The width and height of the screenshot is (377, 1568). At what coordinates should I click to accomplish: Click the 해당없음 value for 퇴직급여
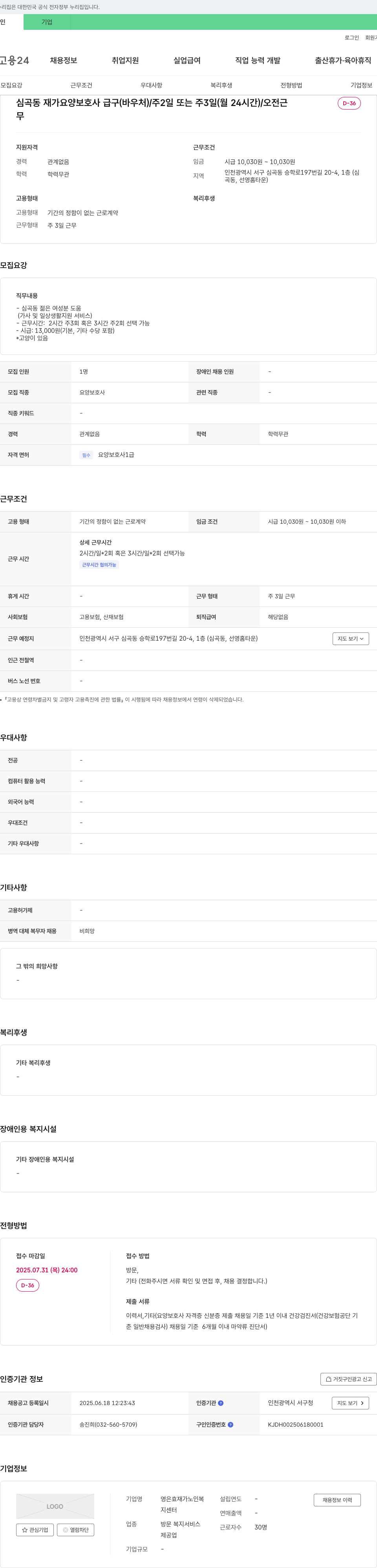(x=278, y=617)
